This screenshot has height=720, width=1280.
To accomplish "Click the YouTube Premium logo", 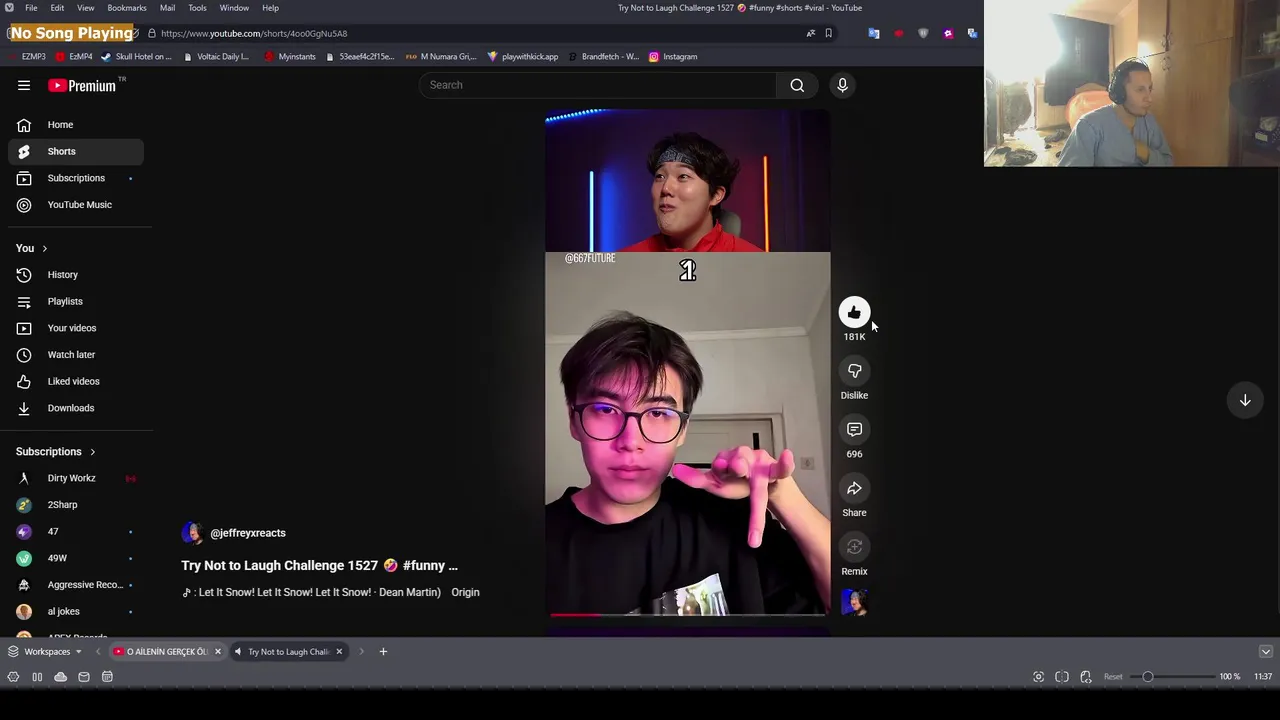I will (82, 85).
